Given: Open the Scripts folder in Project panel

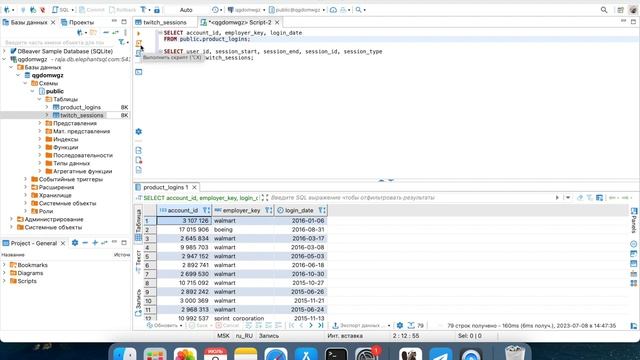Looking at the screenshot, I should click(x=27, y=281).
